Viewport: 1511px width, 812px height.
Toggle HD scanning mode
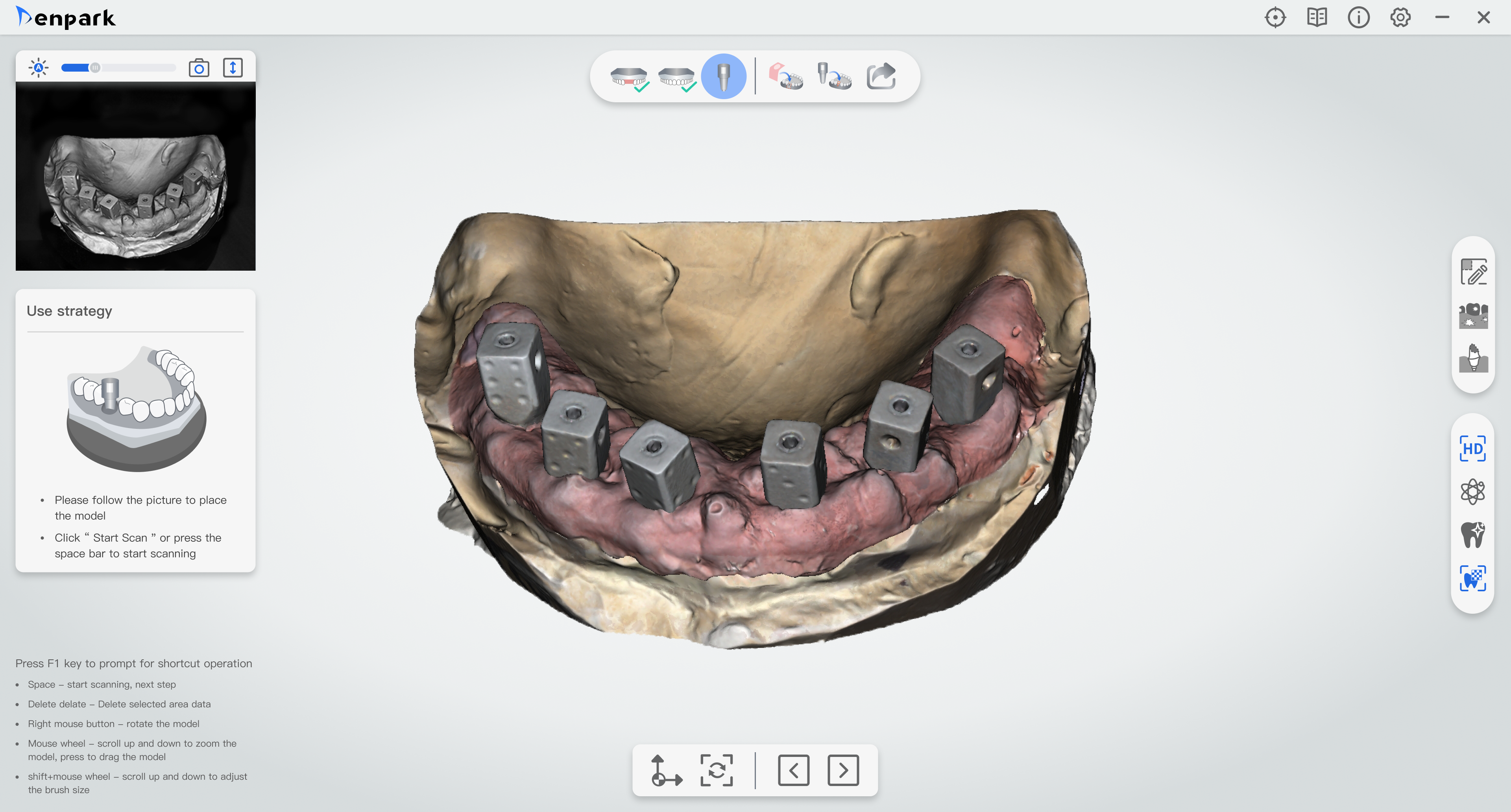pos(1473,448)
